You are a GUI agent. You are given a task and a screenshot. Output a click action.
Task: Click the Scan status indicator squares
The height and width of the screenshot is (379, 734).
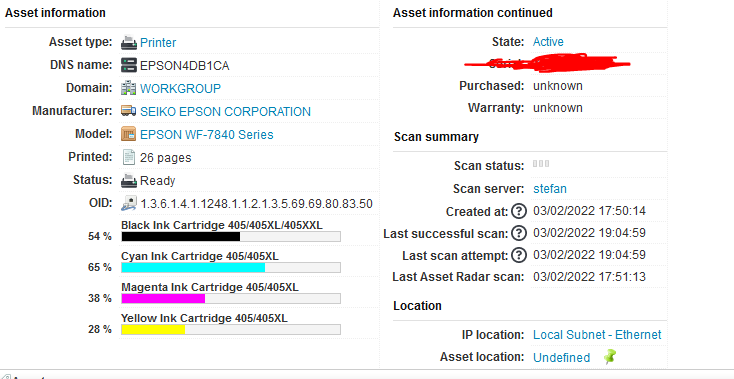coord(541,164)
